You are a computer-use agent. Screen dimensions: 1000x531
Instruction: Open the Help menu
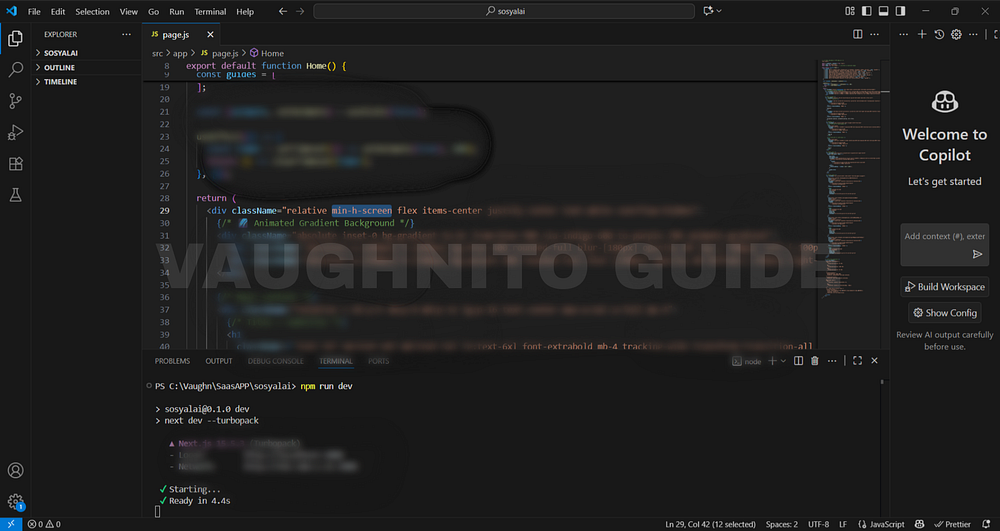point(245,11)
